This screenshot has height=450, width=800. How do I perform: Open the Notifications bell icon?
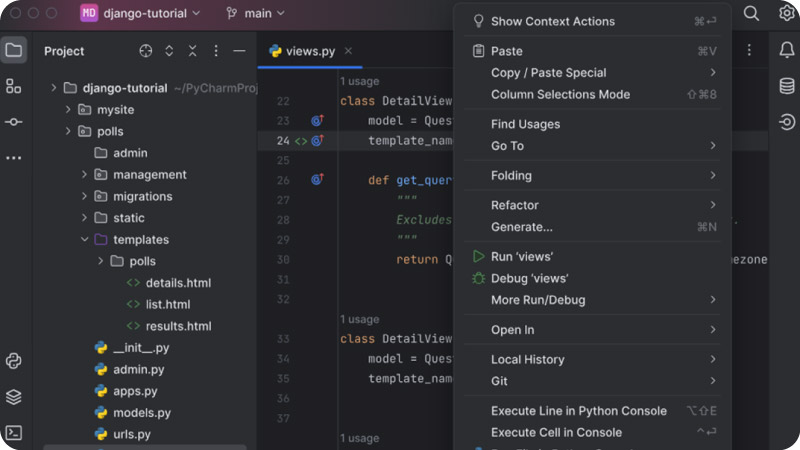coord(787,50)
